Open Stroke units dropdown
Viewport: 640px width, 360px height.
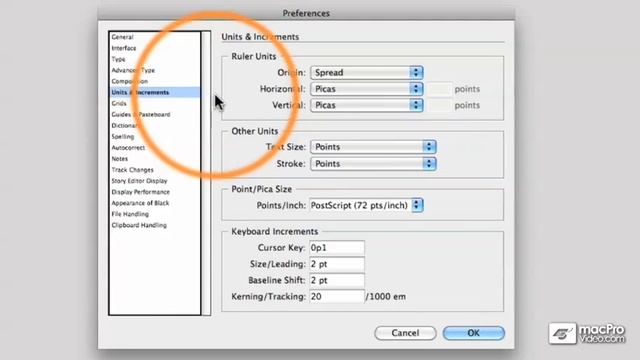[373, 164]
